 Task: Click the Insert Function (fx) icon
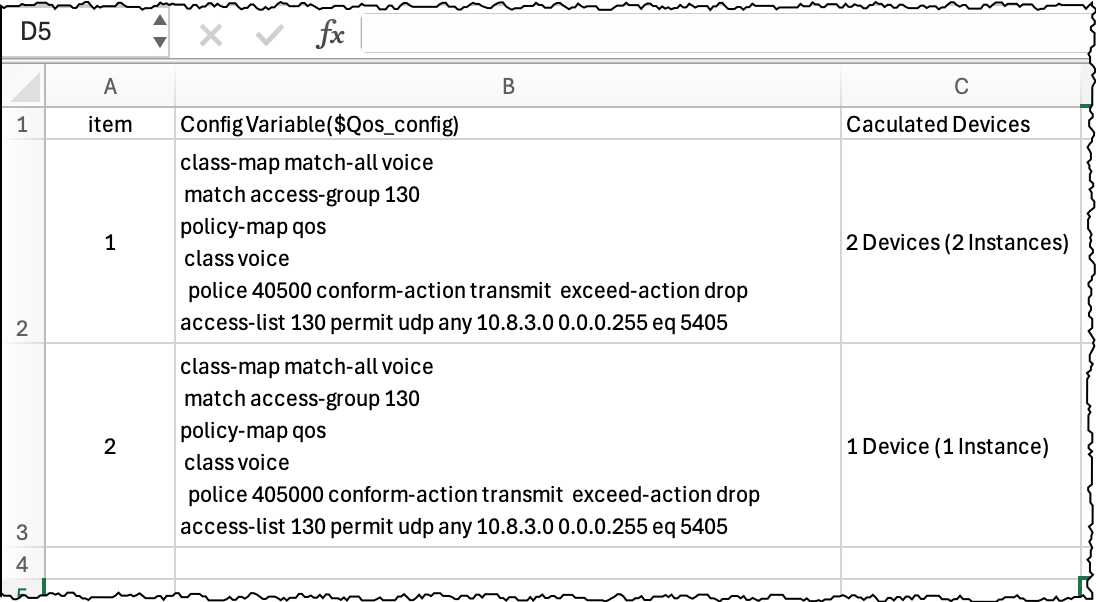[330, 33]
